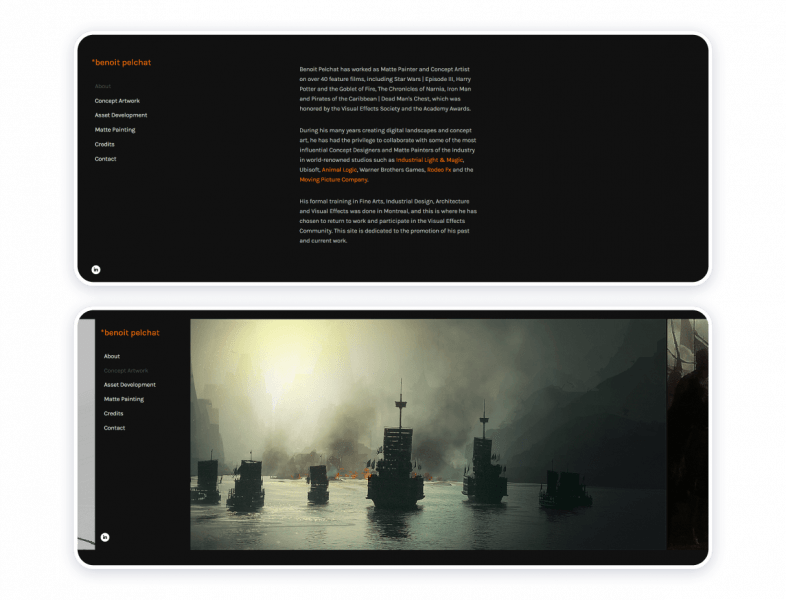Viewport: 786px width, 600px height.
Task: Open Matte Painting in the bottom panel menu
Action: (x=124, y=399)
